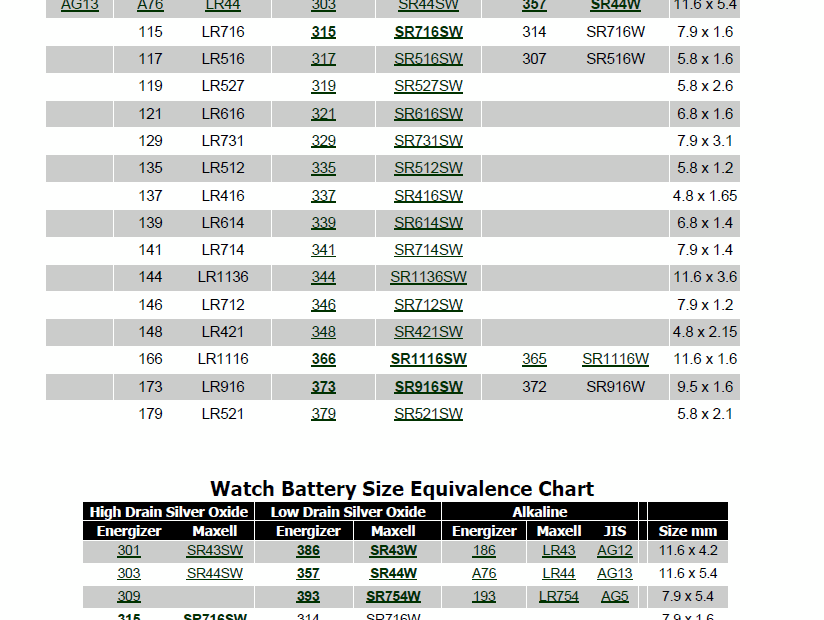Click the LR43 link
The width and height of the screenshot is (824, 620).
[559, 551]
